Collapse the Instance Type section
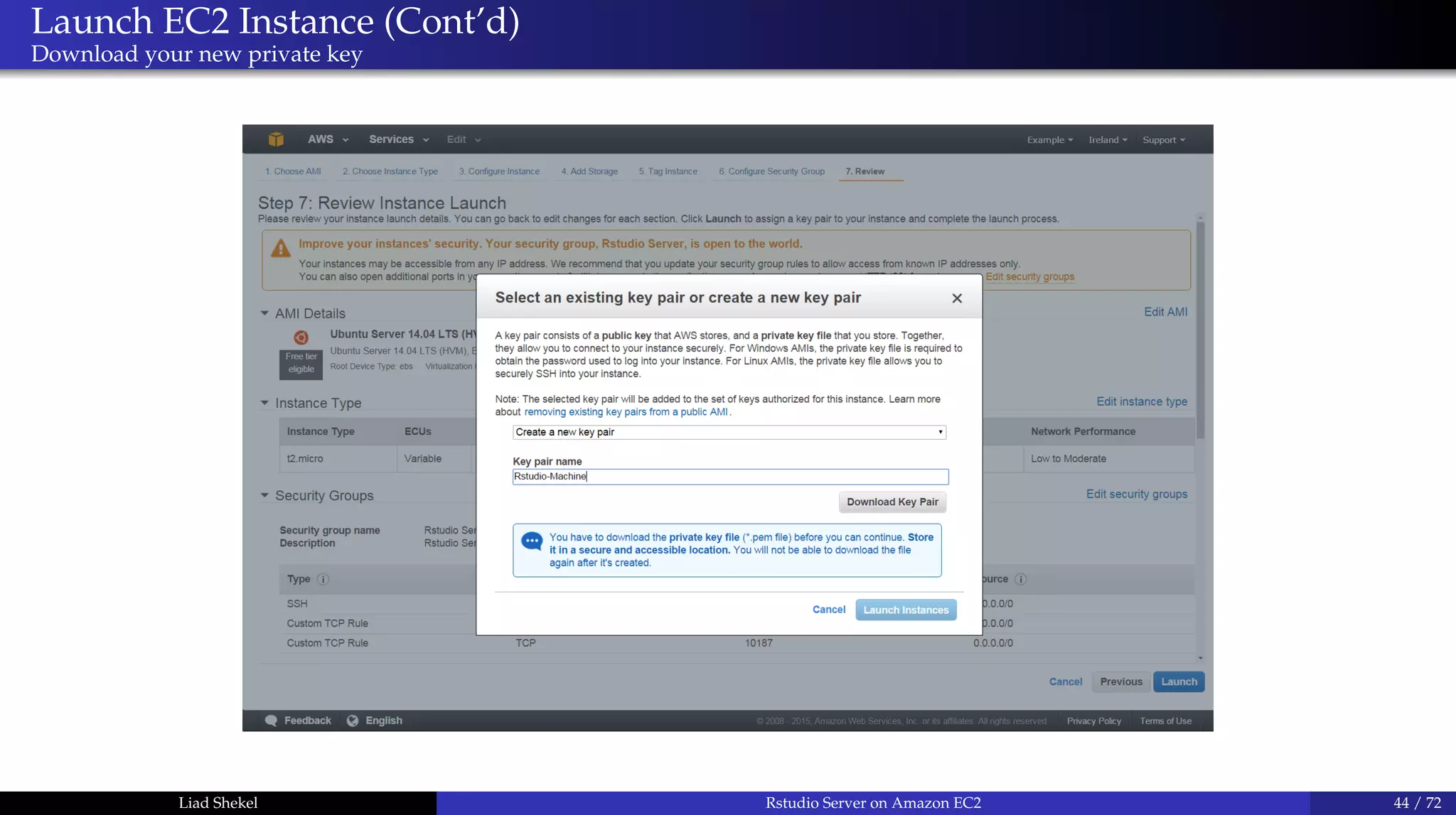This screenshot has height=815, width=1456. [264, 403]
